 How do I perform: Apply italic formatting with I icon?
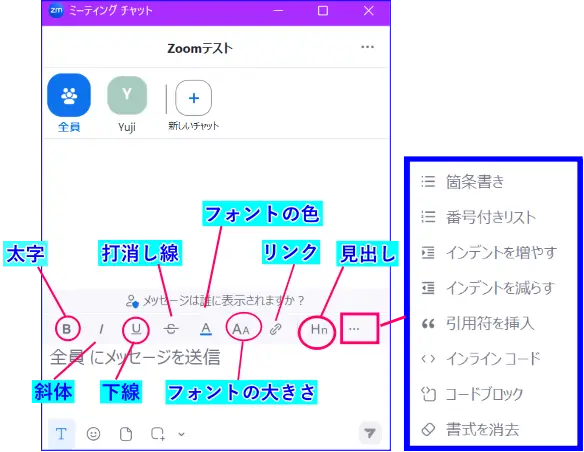[101, 329]
